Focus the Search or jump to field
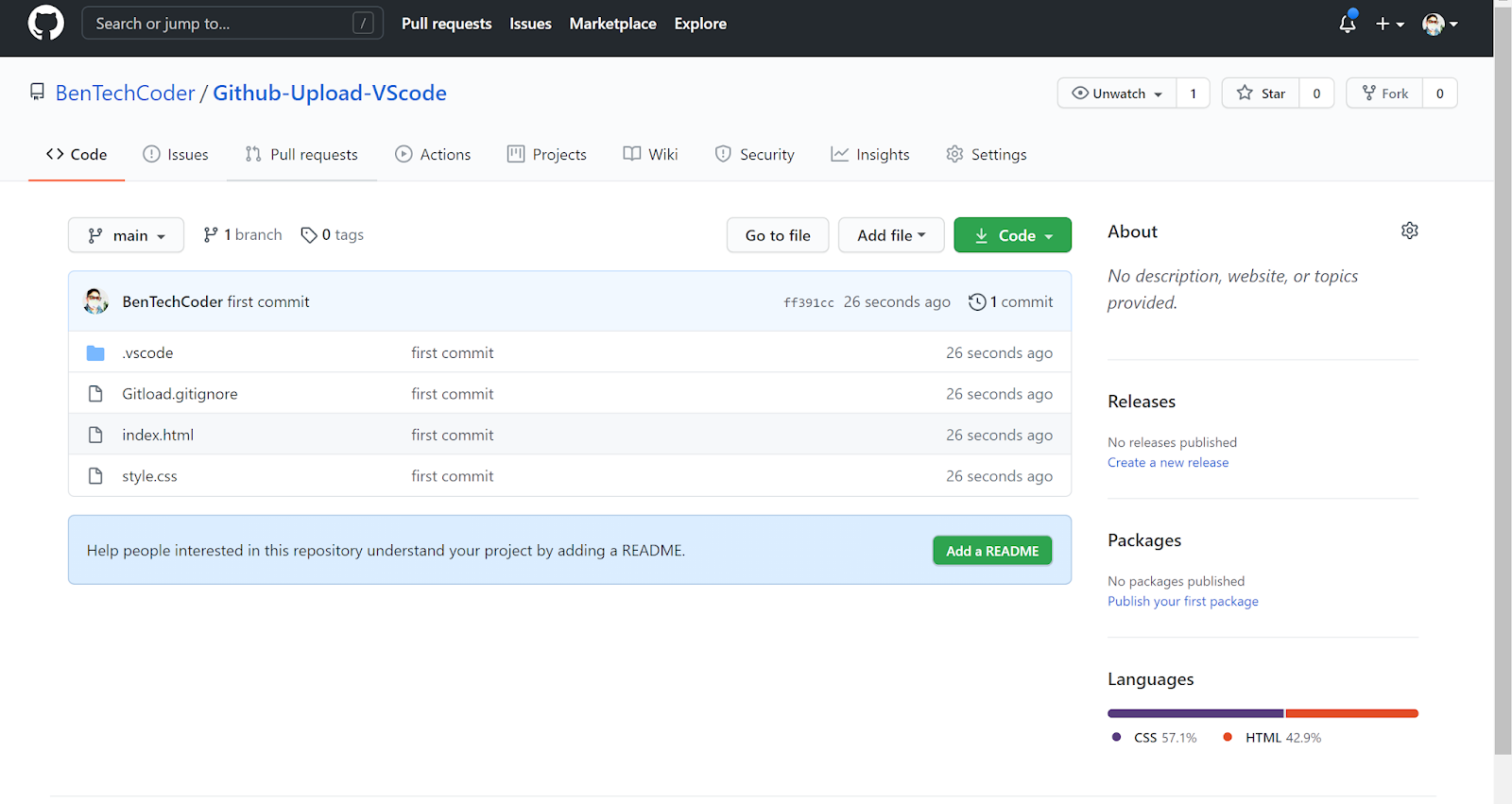This screenshot has height=804, width=1512. click(232, 24)
